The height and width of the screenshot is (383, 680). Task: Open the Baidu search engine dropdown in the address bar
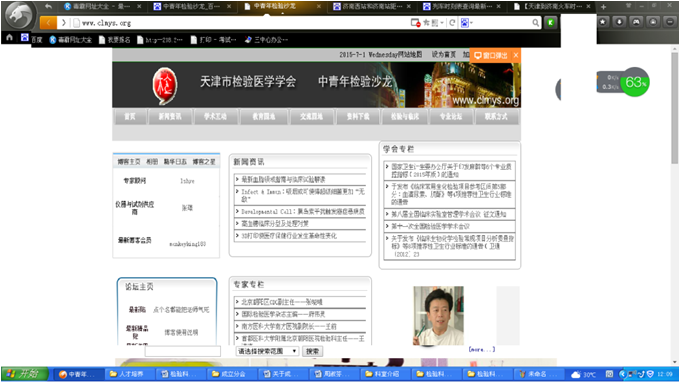(x=467, y=23)
